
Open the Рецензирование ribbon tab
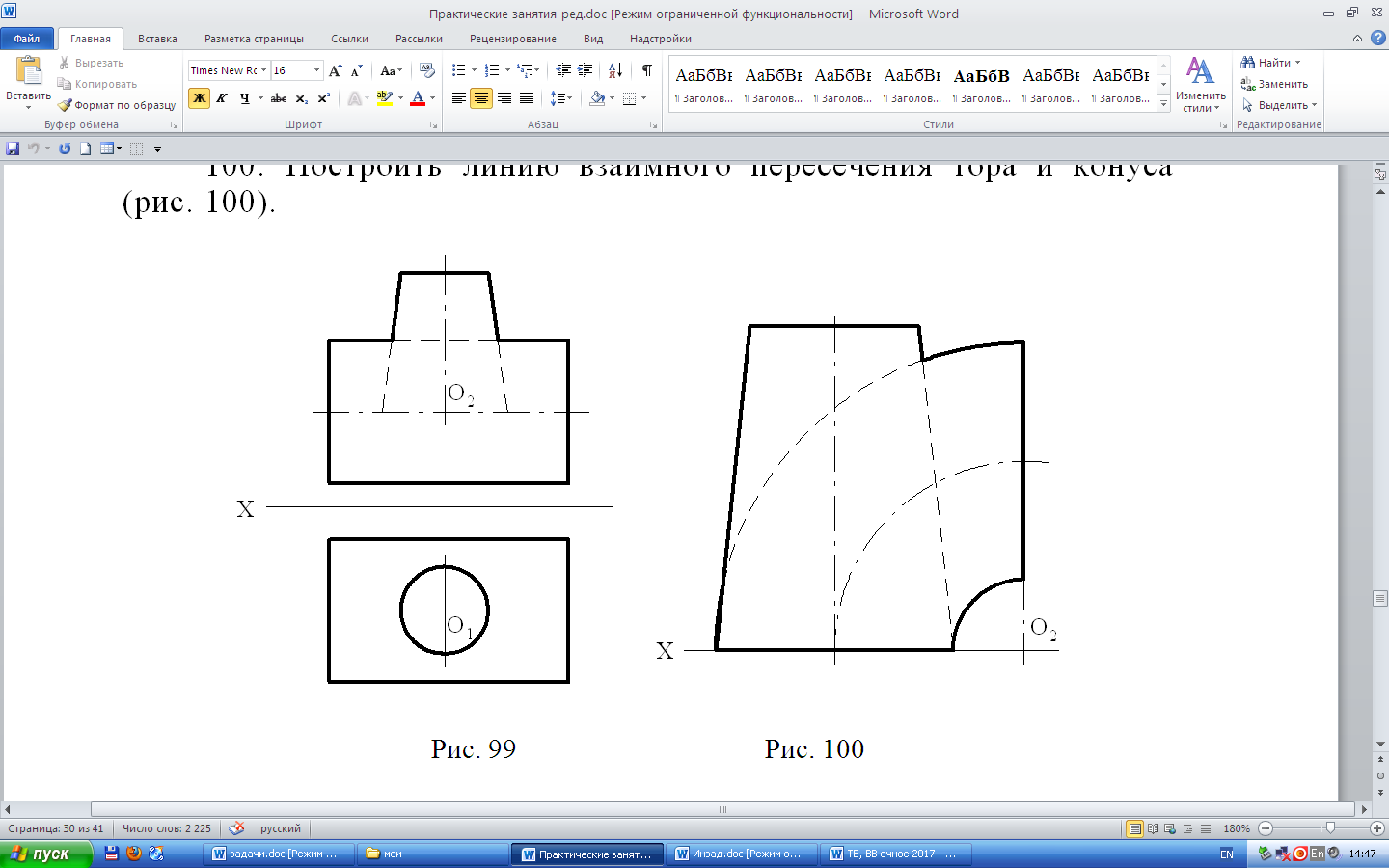click(512, 39)
